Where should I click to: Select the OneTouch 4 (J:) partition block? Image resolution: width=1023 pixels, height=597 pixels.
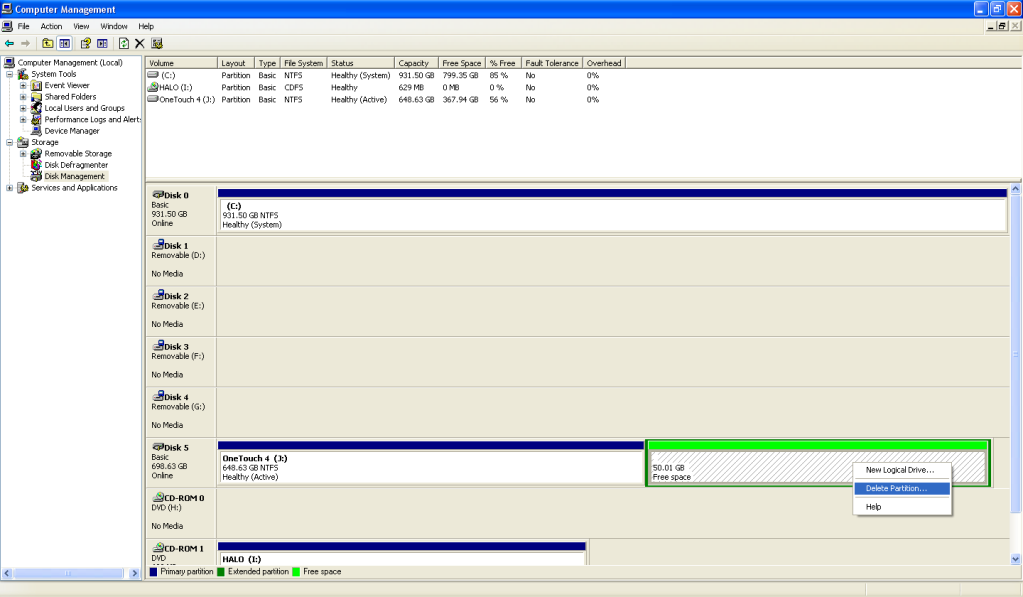[x=430, y=466]
